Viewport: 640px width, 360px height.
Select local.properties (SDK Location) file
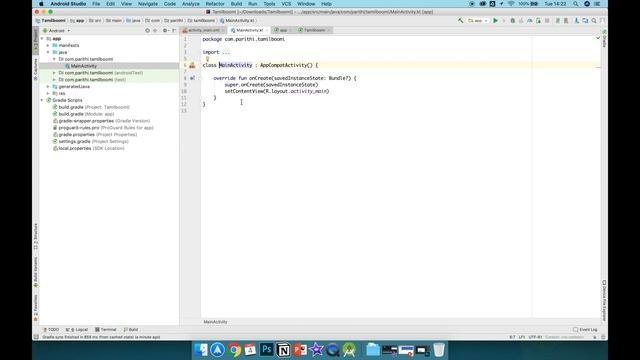[x=89, y=148]
